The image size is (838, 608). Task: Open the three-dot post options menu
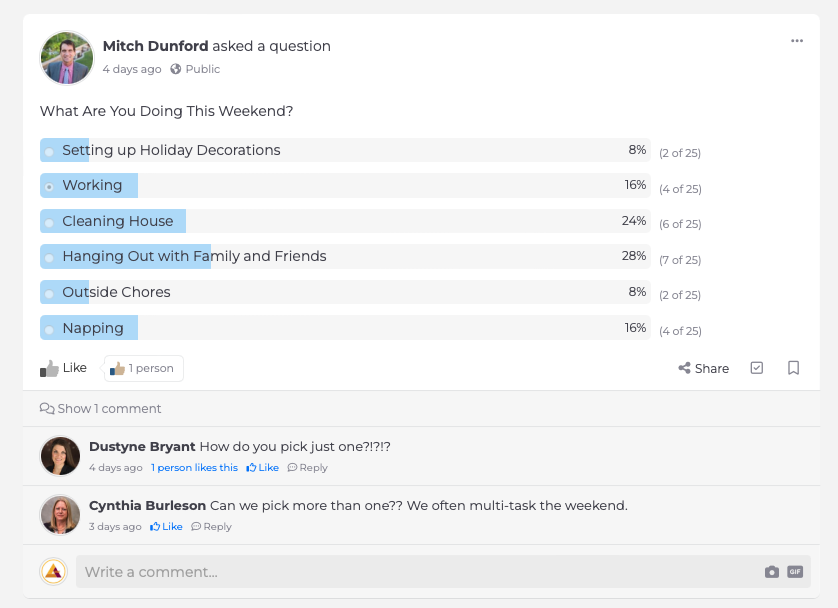click(x=797, y=41)
